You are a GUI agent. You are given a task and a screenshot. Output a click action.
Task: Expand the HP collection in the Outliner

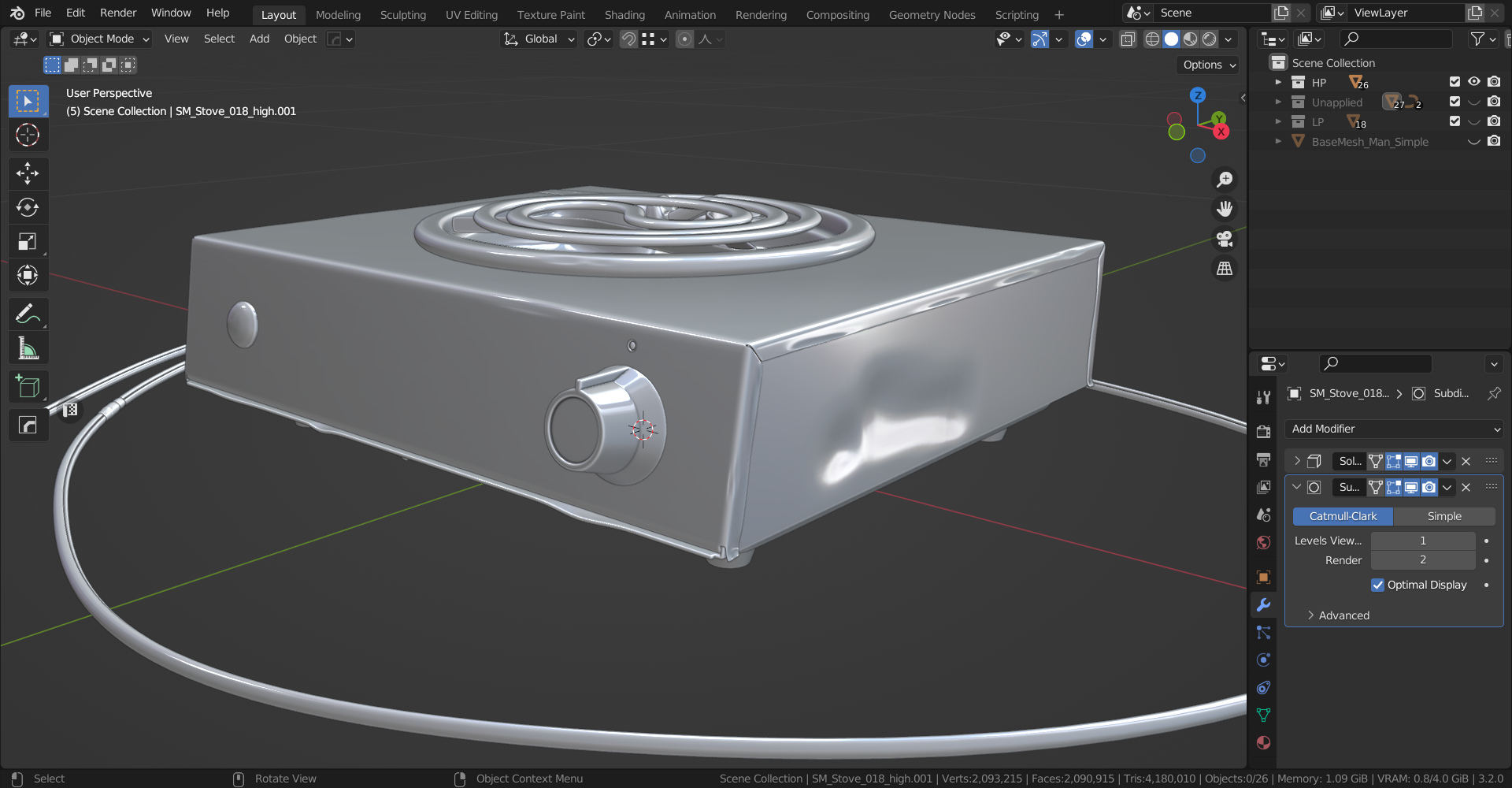point(1279,81)
